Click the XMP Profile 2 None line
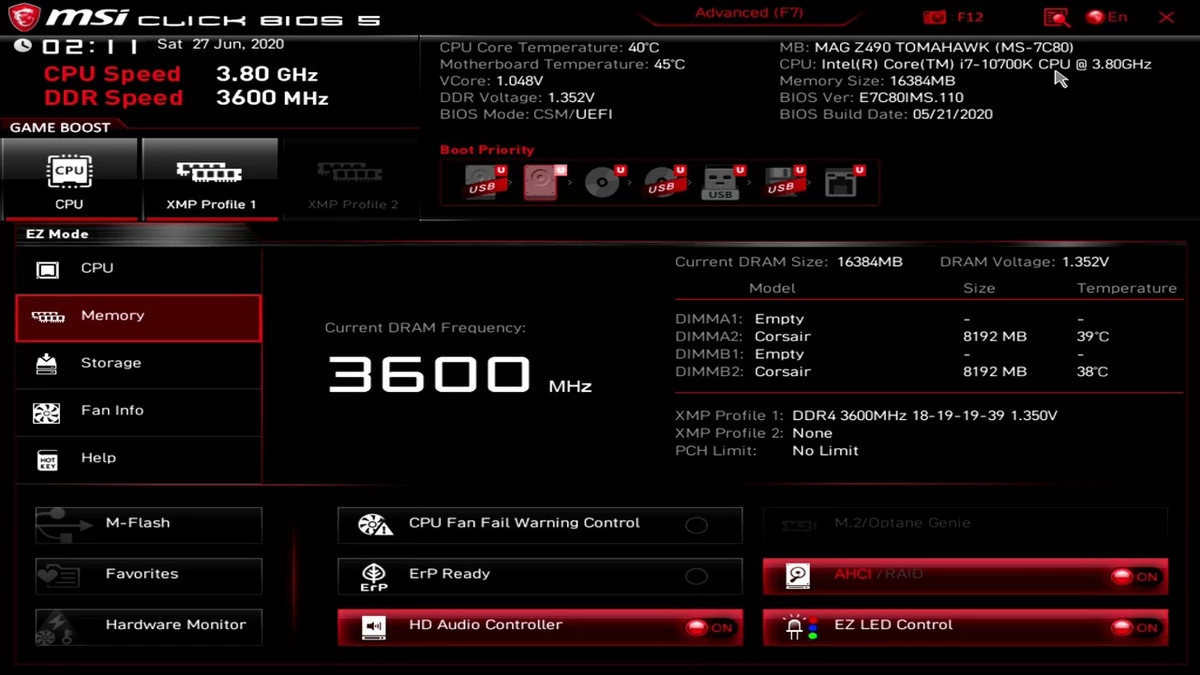Image resolution: width=1200 pixels, height=675 pixels. [x=754, y=434]
